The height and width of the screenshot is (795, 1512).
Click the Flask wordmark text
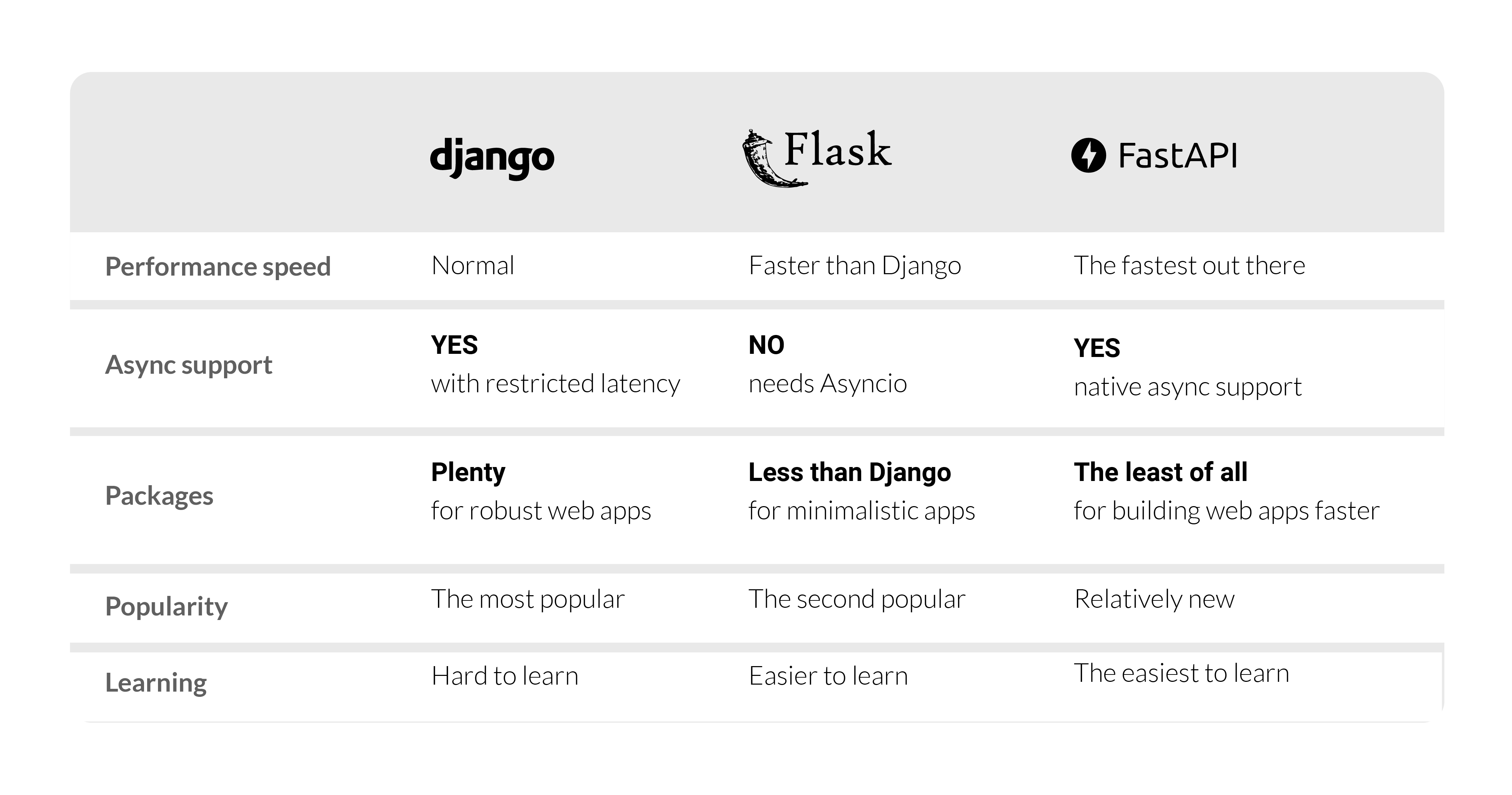[837, 149]
